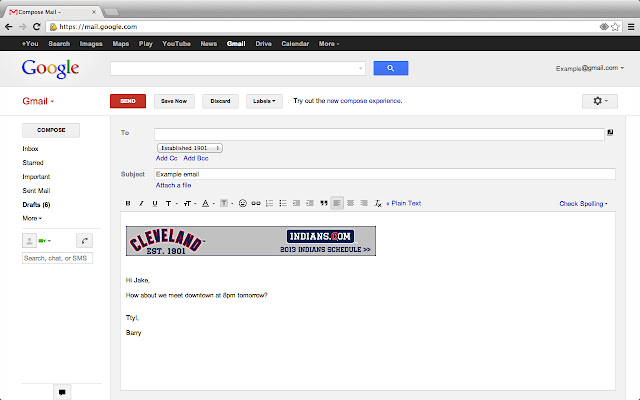640x400 pixels.
Task: Expand More in Google bar
Action: (329, 44)
